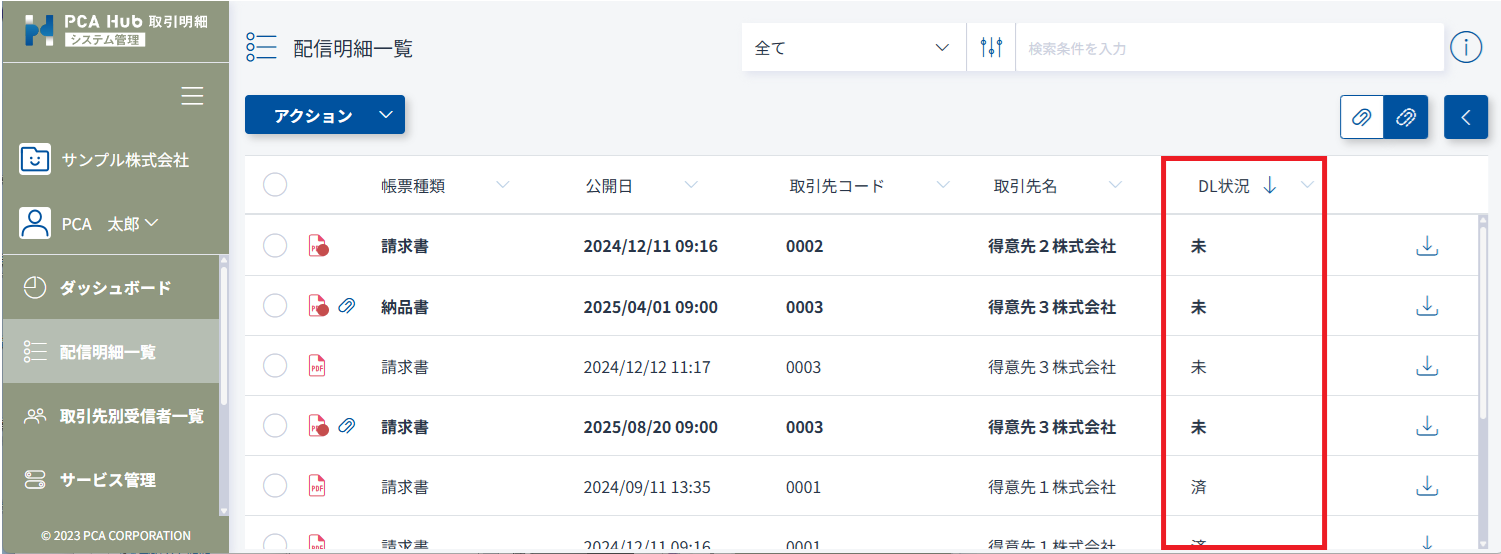Open 取引先別受信者一覧 in sidebar
Screen dimensions: 1501x554
click(x=110, y=416)
